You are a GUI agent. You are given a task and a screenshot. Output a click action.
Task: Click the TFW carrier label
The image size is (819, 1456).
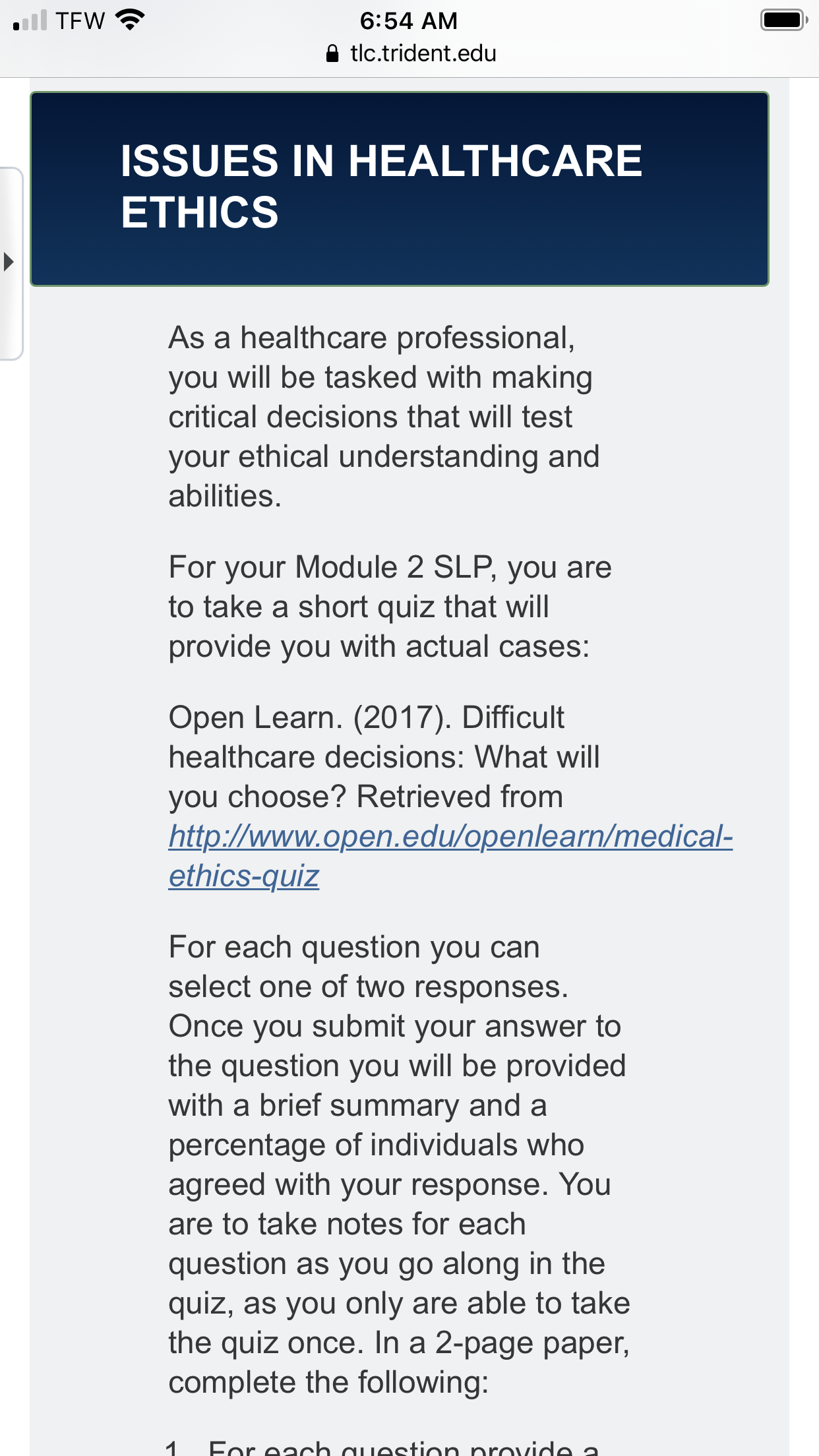coord(80,20)
